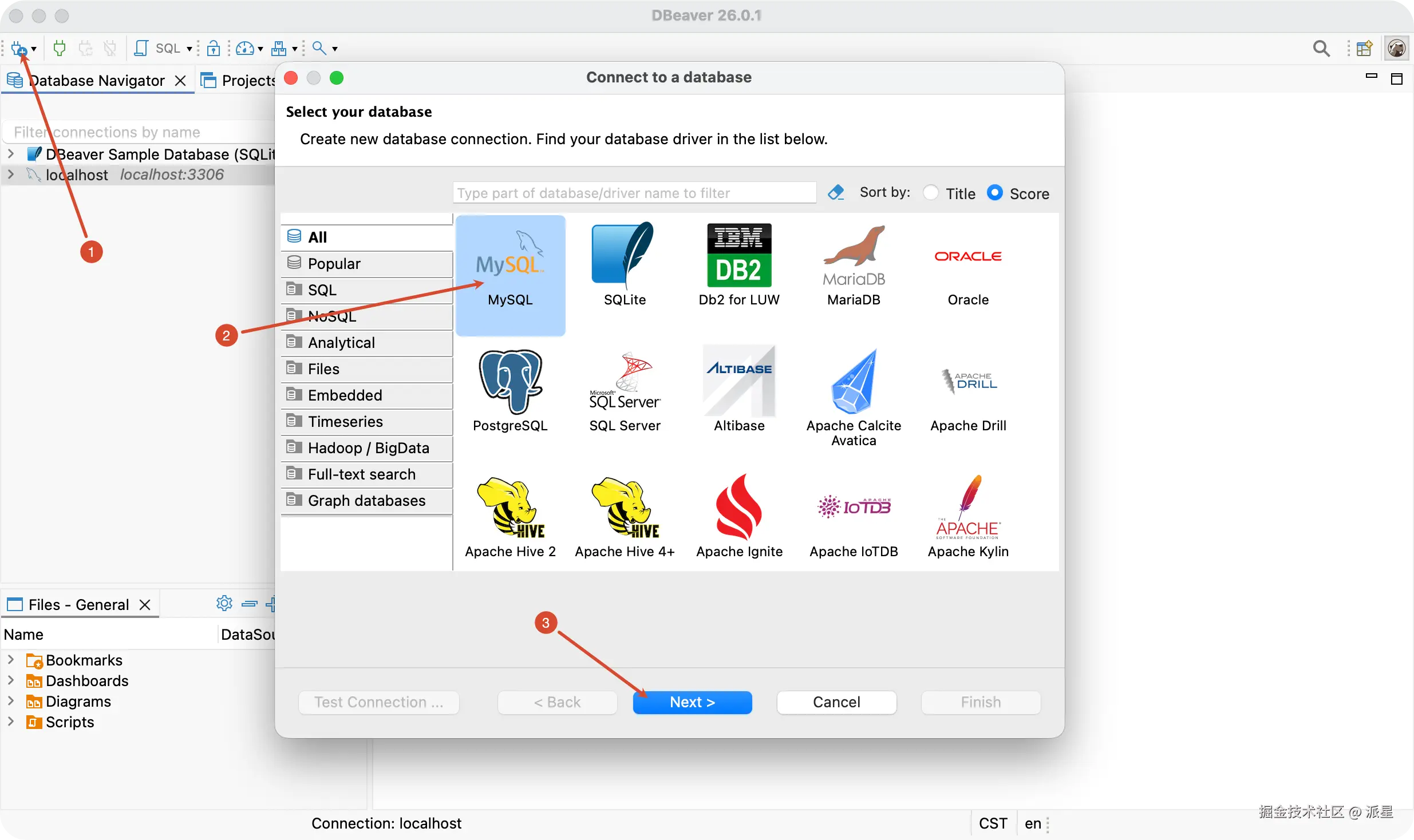Click the filter clear eraser icon

[836, 193]
